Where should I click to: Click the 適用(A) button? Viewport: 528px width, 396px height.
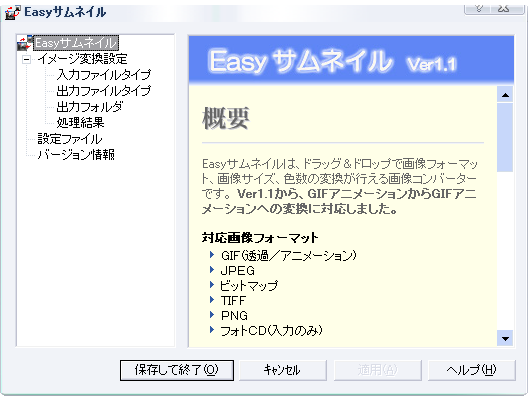click(x=377, y=370)
